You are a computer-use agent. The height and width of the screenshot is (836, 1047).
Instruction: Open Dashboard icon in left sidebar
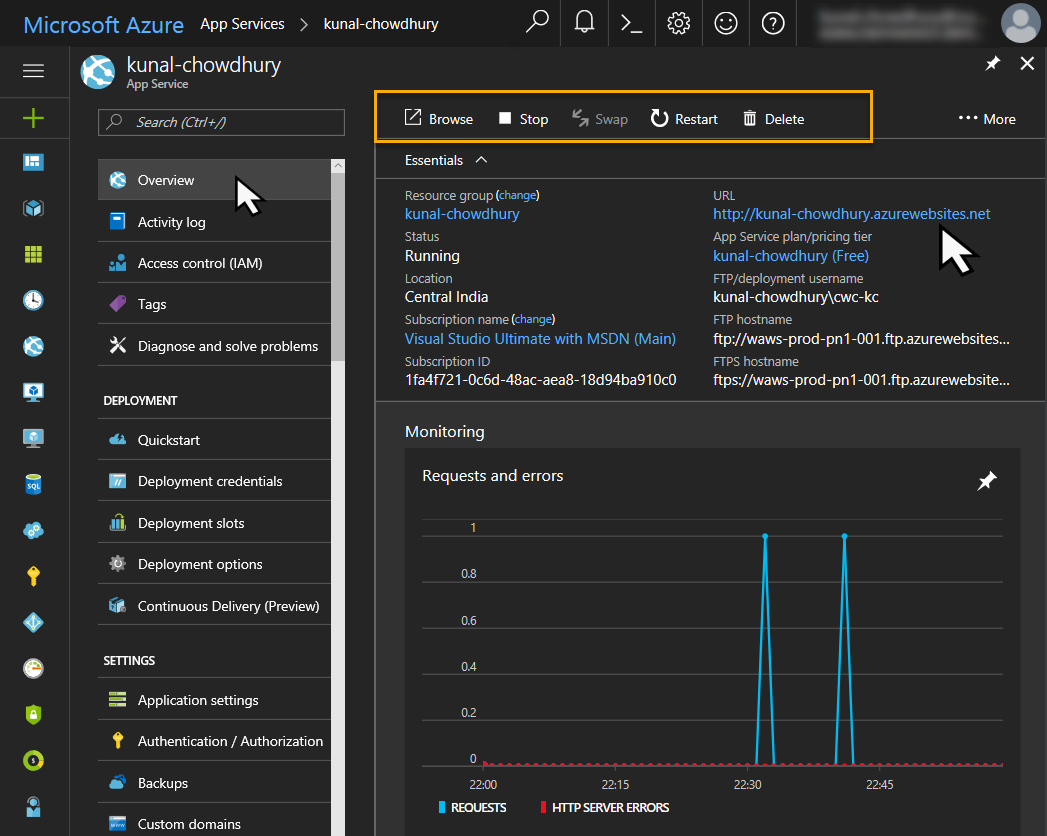[x=33, y=162]
